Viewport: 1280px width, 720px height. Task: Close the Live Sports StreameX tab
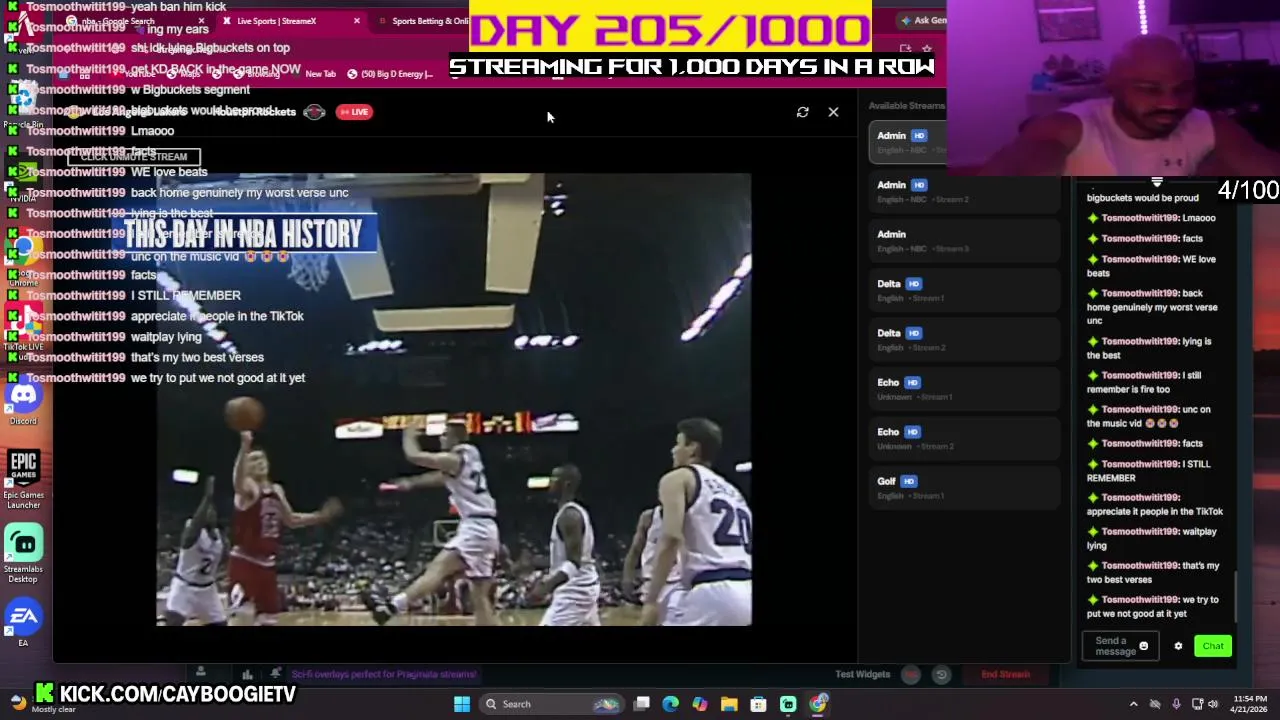(357, 21)
